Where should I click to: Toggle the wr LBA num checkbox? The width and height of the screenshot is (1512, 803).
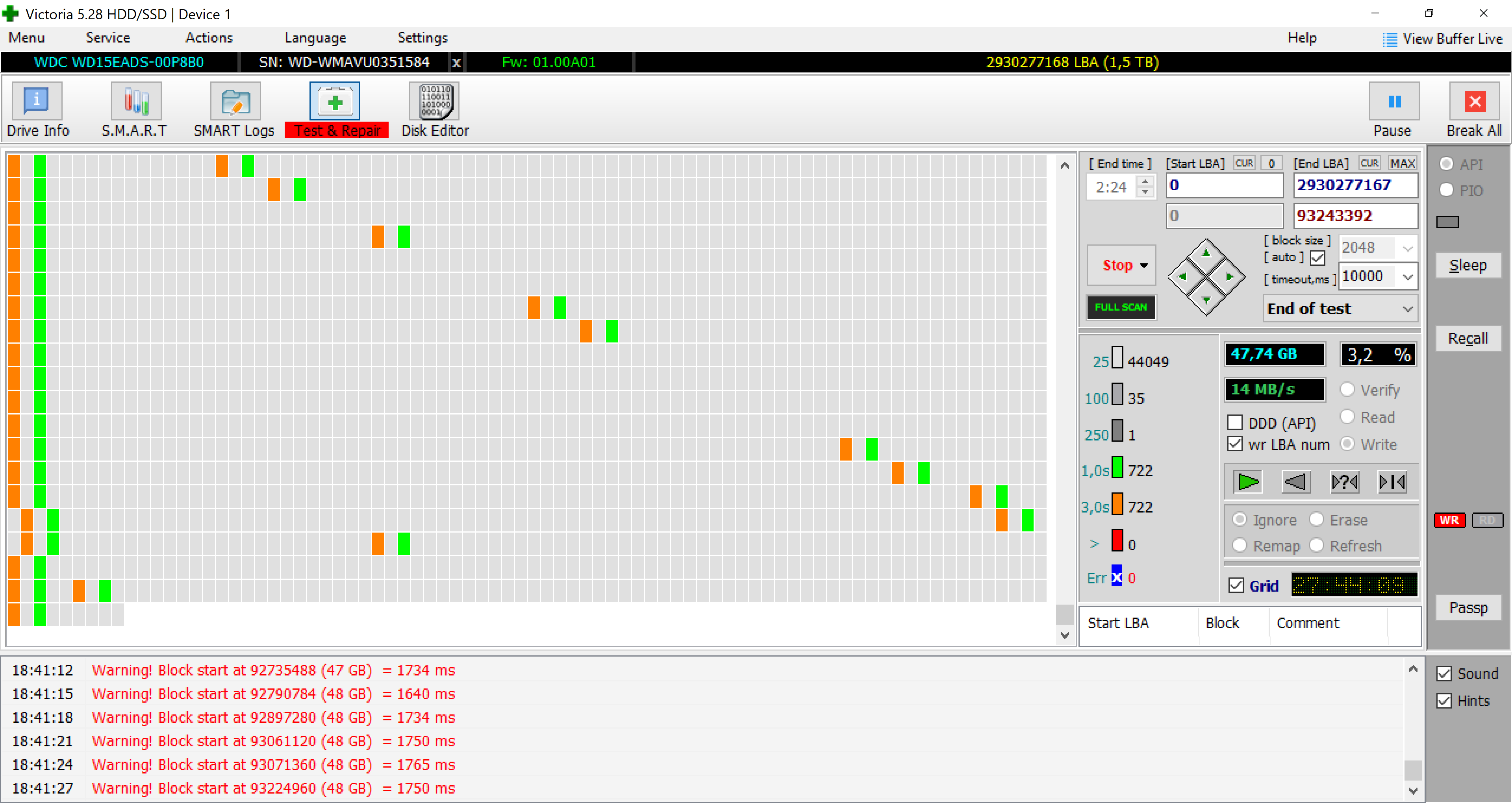1235,444
